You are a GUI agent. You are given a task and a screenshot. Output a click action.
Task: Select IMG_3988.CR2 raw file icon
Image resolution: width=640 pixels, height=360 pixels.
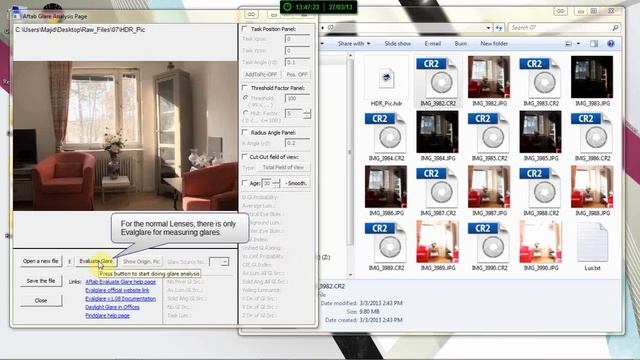point(541,187)
